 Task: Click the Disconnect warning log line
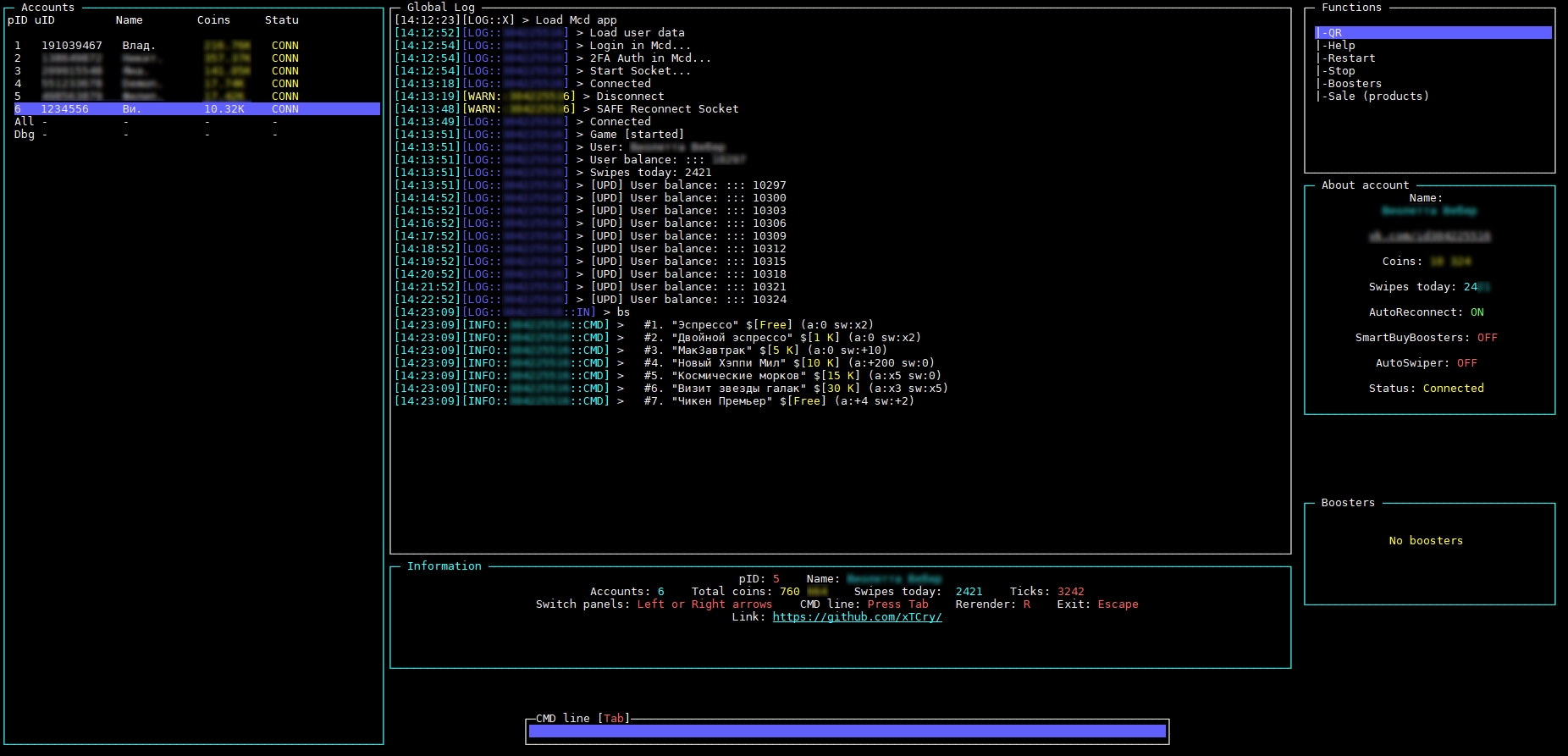tap(529, 97)
